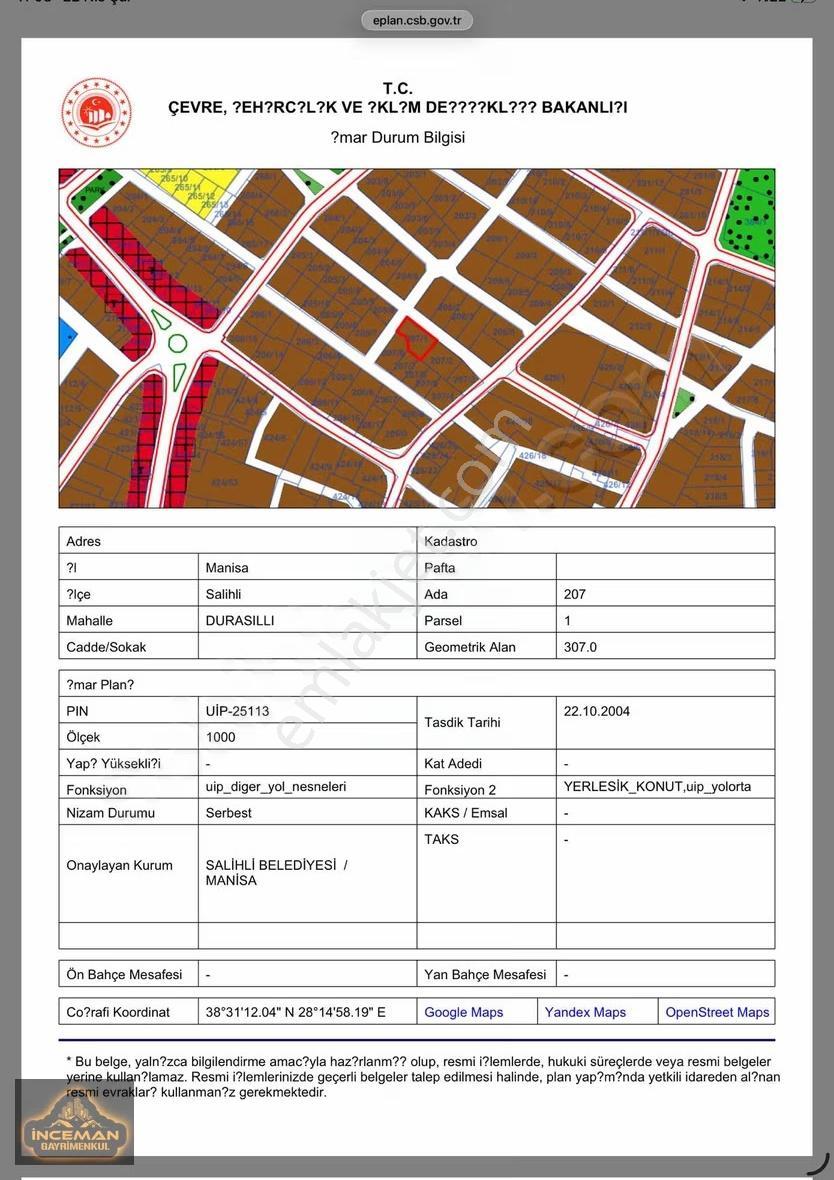This screenshot has height=1180, width=834.
Task: Click the Geometrik Alan value 307.0
Action: (580, 647)
